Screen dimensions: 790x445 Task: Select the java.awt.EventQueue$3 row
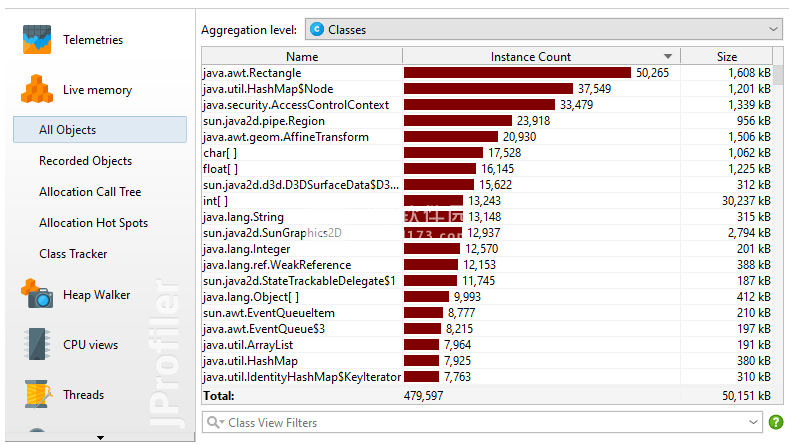click(x=487, y=329)
